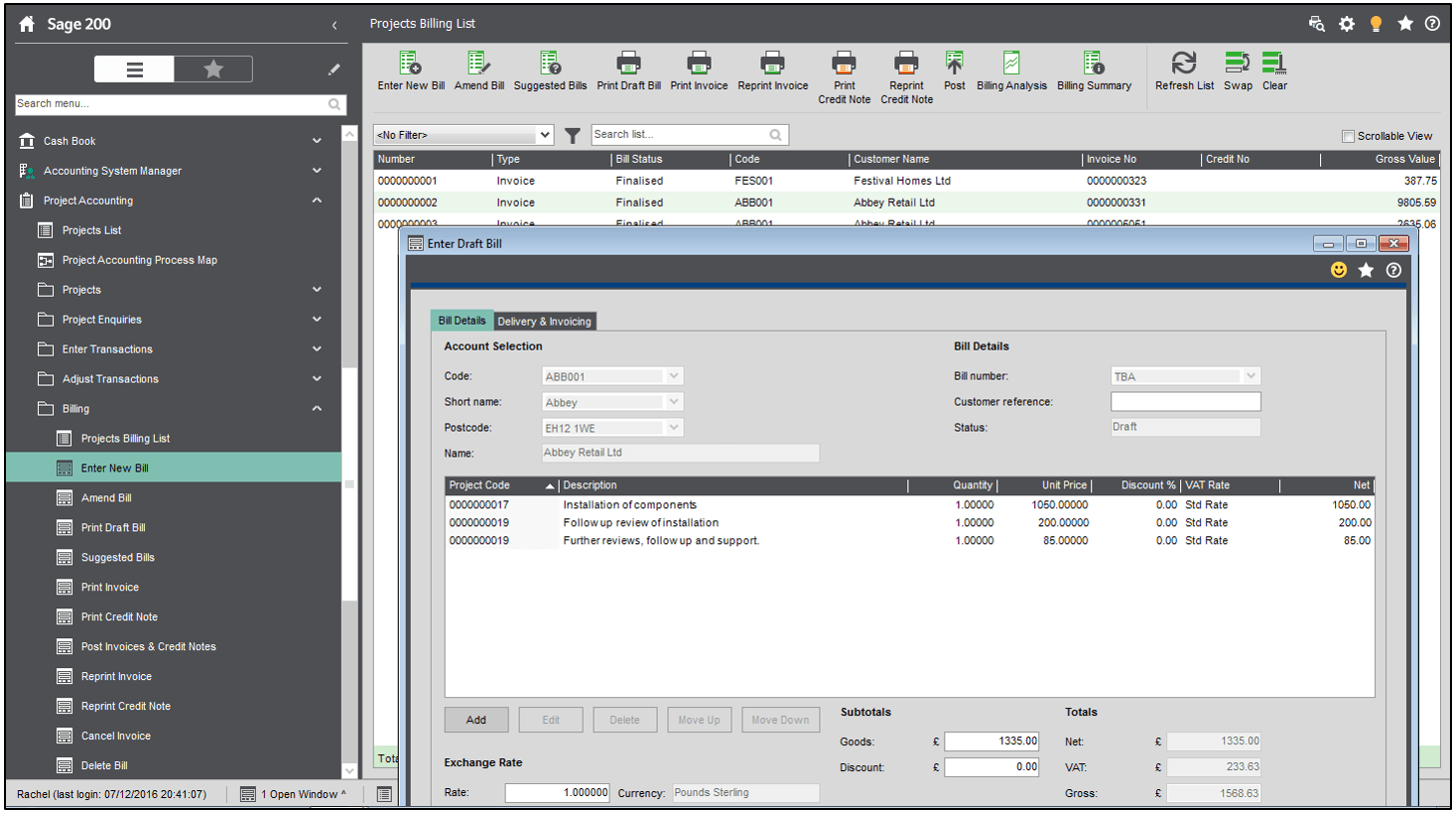Click 1 Open Window in status bar
The image size is (1456, 813).
click(x=293, y=794)
